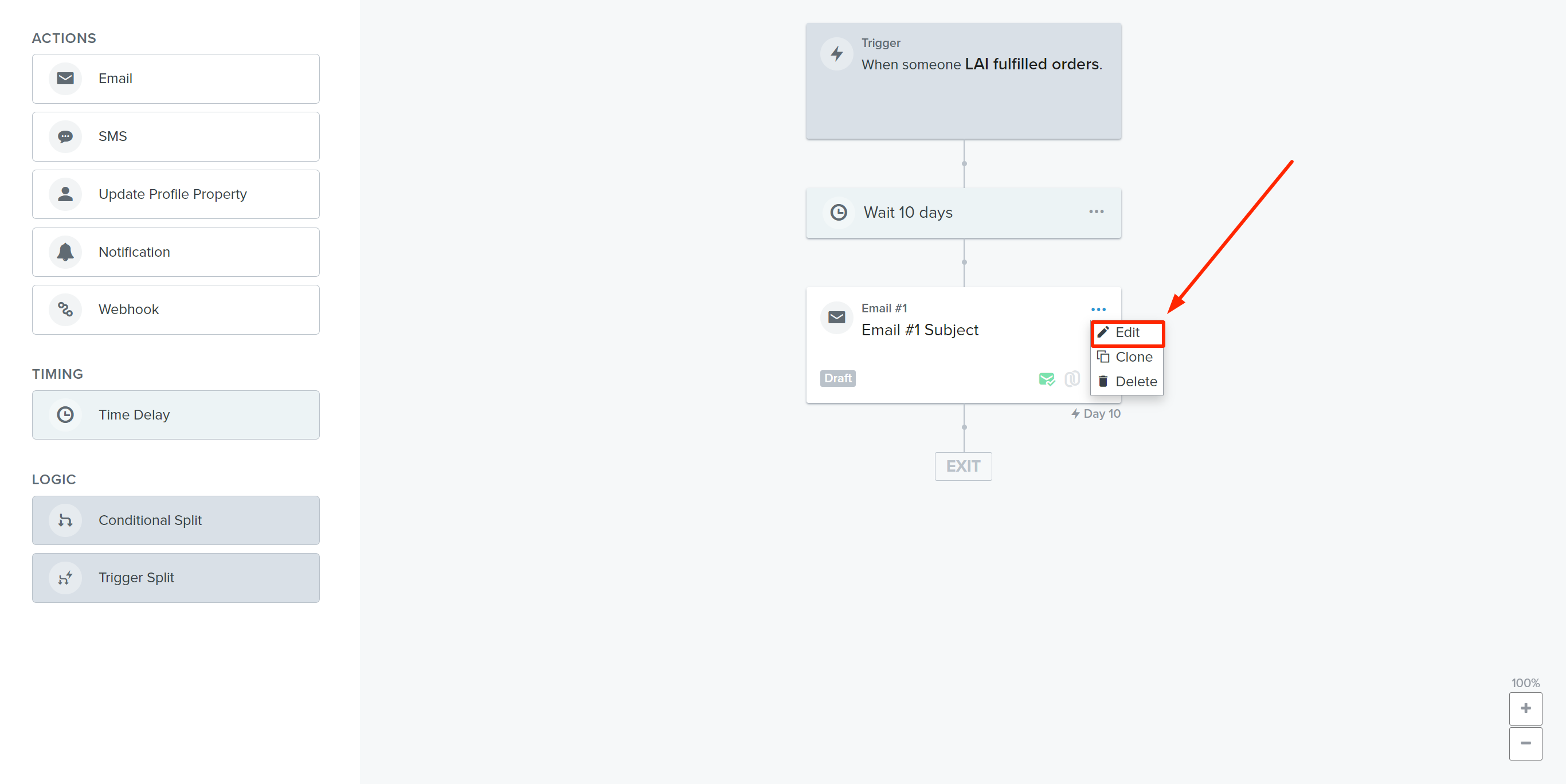Toggle the UTM tracking icon on Email #1
Viewport: 1566px width, 784px height.
1072,379
